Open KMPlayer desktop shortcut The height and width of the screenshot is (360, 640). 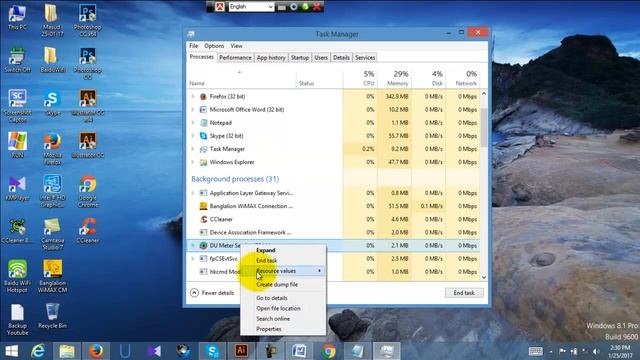pyautogui.click(x=17, y=189)
